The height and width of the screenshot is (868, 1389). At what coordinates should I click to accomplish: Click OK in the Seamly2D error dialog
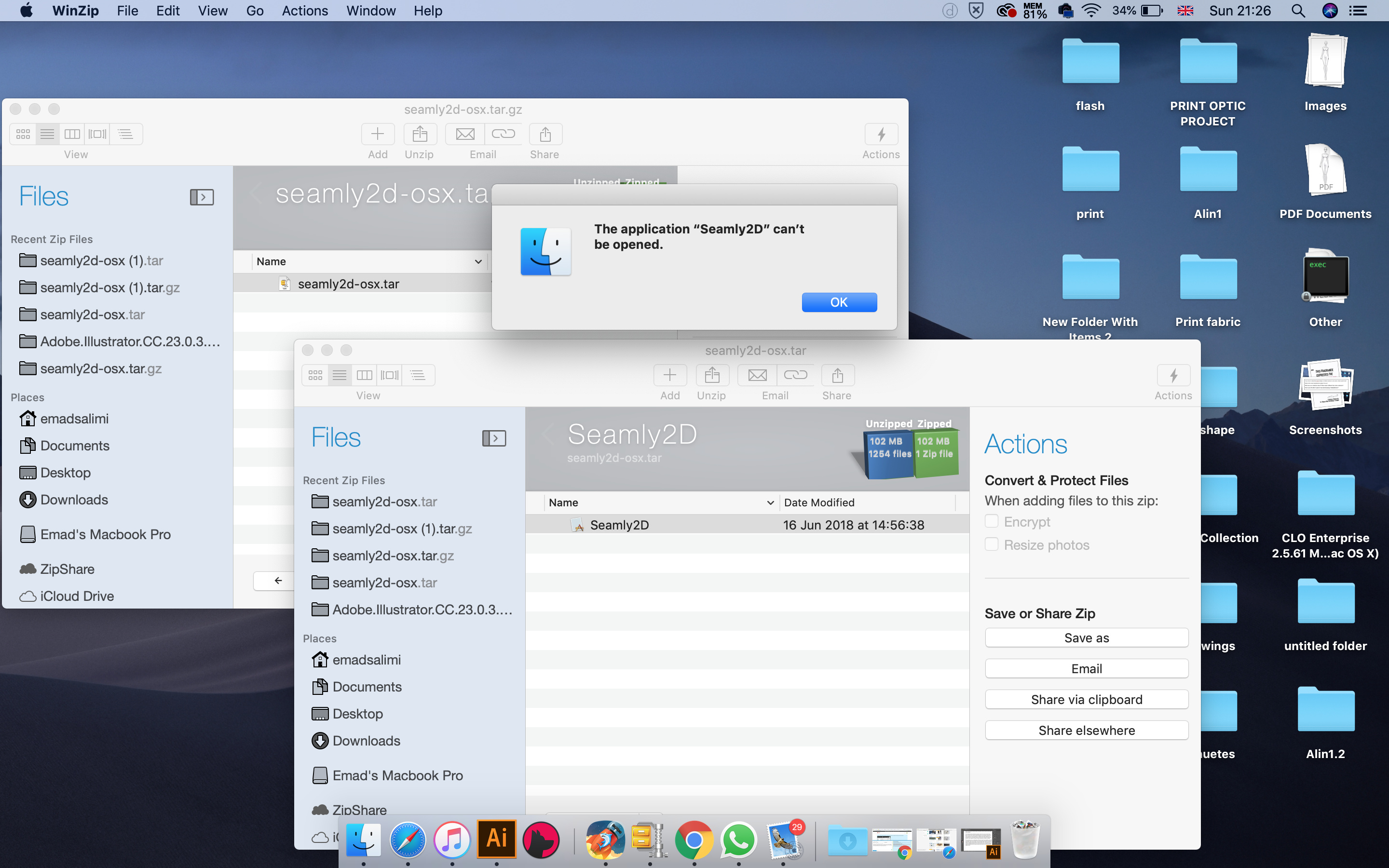(839, 302)
